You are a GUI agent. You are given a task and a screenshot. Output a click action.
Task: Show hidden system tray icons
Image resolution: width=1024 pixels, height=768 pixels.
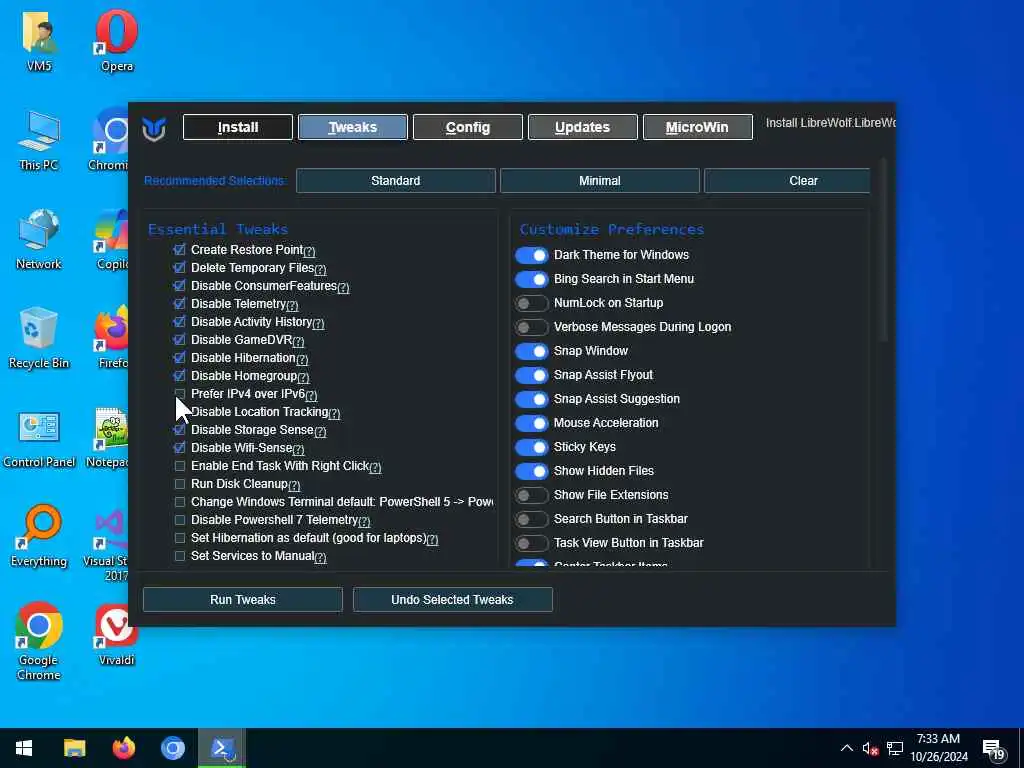click(x=846, y=748)
